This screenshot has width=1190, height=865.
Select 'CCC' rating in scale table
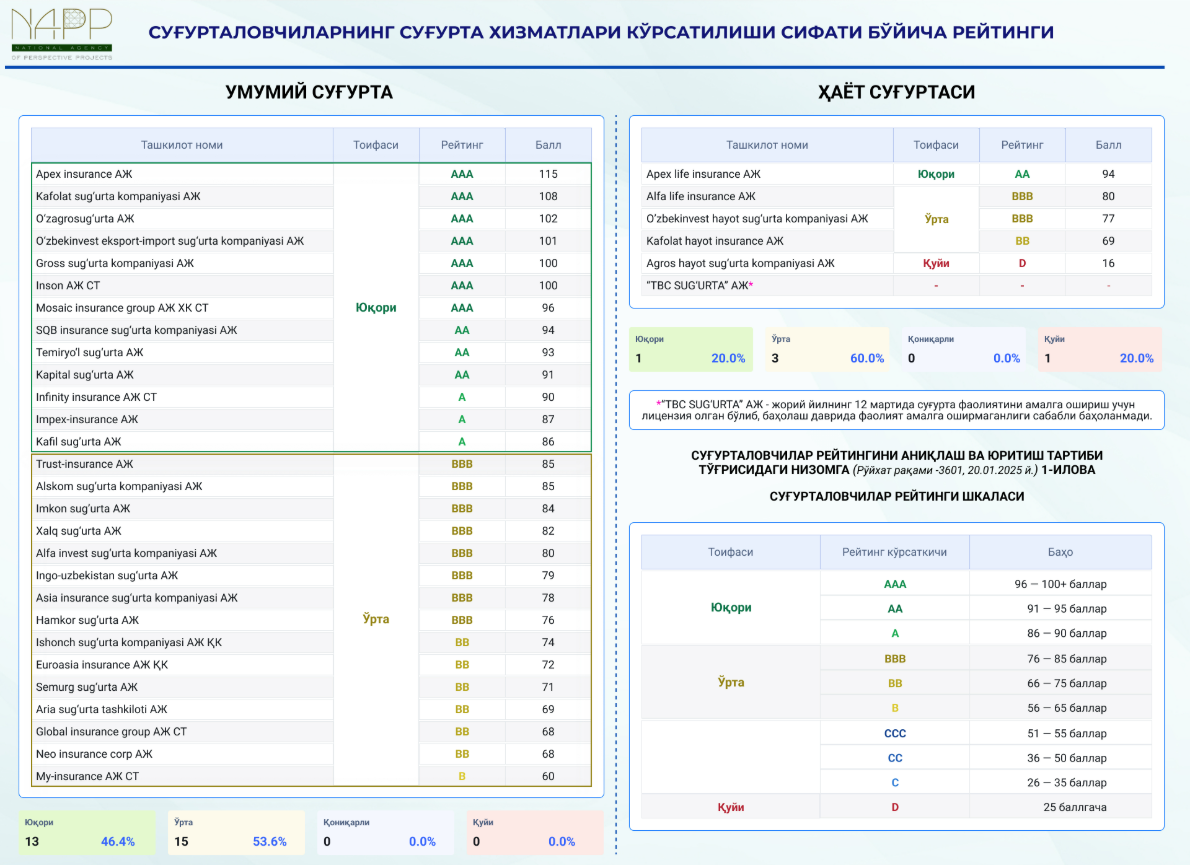(x=895, y=734)
